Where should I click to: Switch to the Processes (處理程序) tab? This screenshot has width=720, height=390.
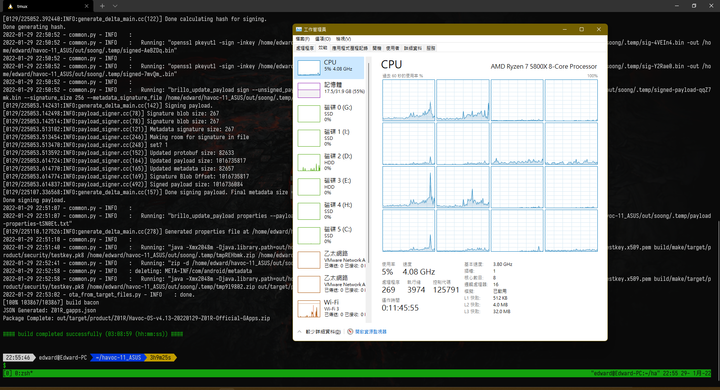[x=305, y=48]
